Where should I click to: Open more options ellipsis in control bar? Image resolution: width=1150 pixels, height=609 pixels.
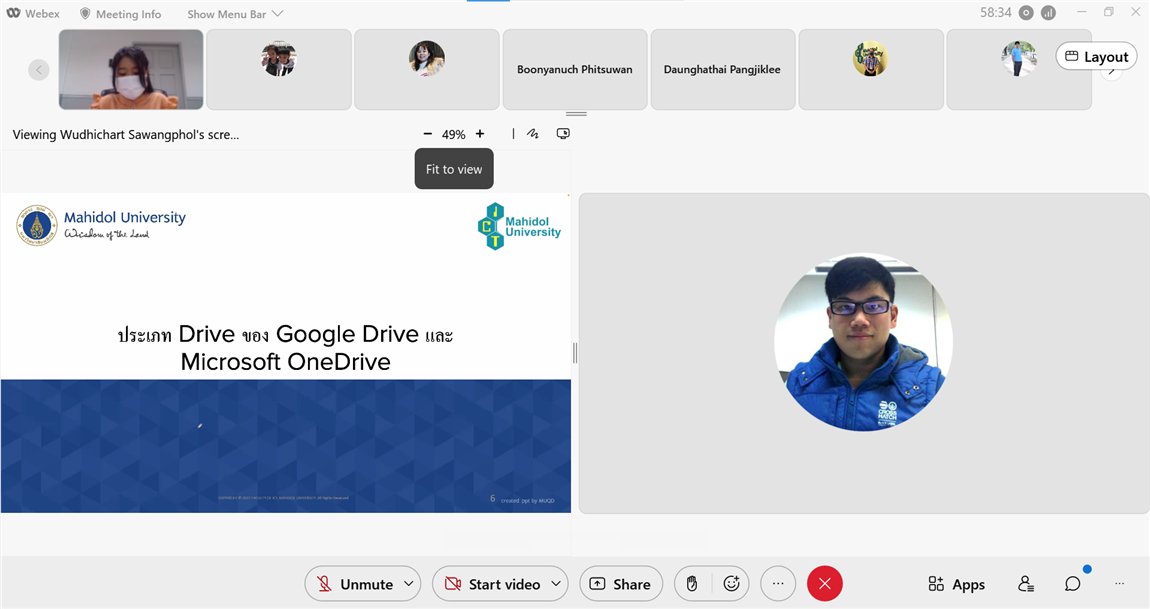point(778,584)
